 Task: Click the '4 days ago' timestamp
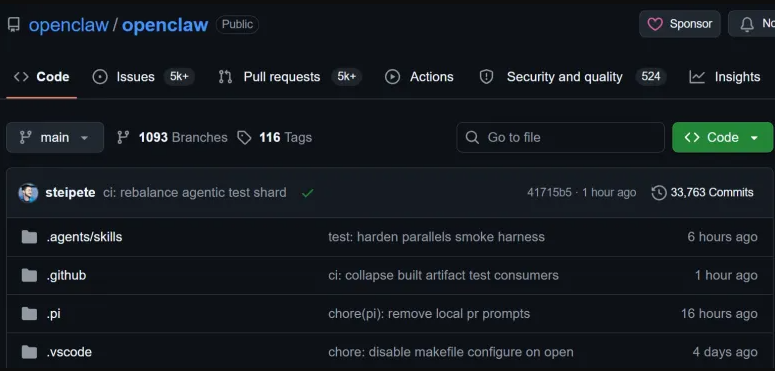tap(725, 352)
